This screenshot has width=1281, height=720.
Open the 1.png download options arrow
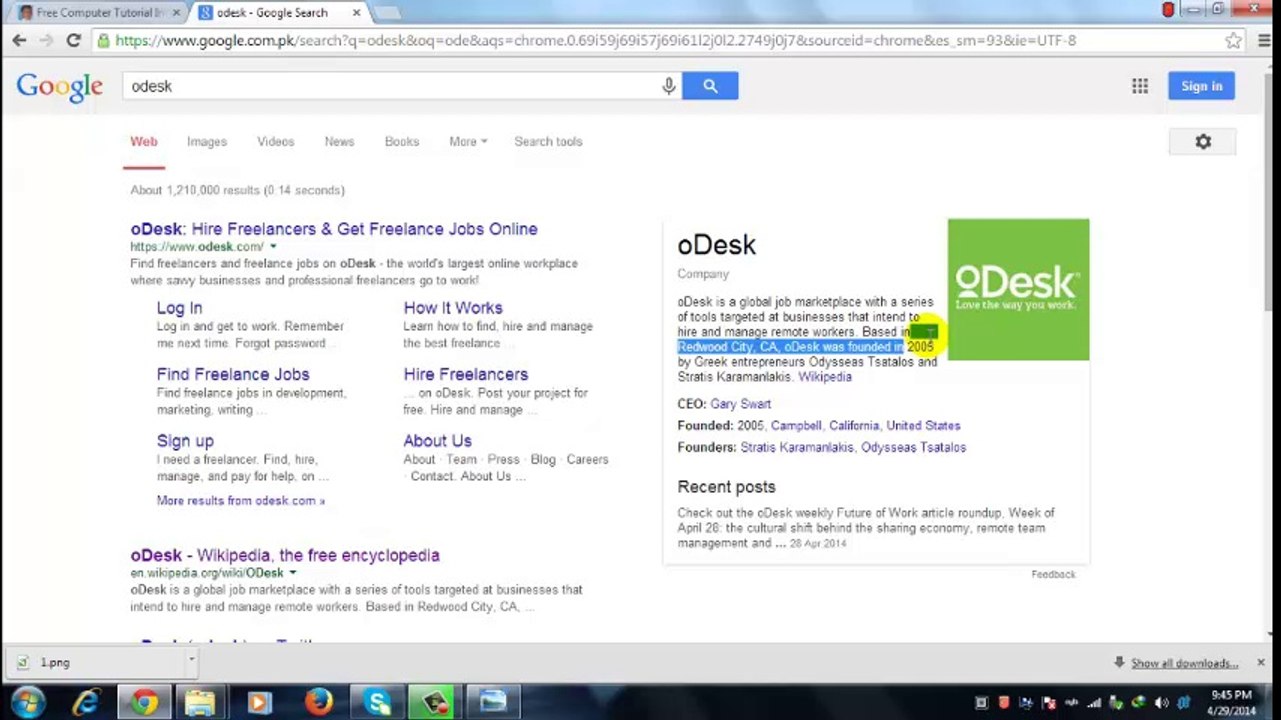point(191,661)
